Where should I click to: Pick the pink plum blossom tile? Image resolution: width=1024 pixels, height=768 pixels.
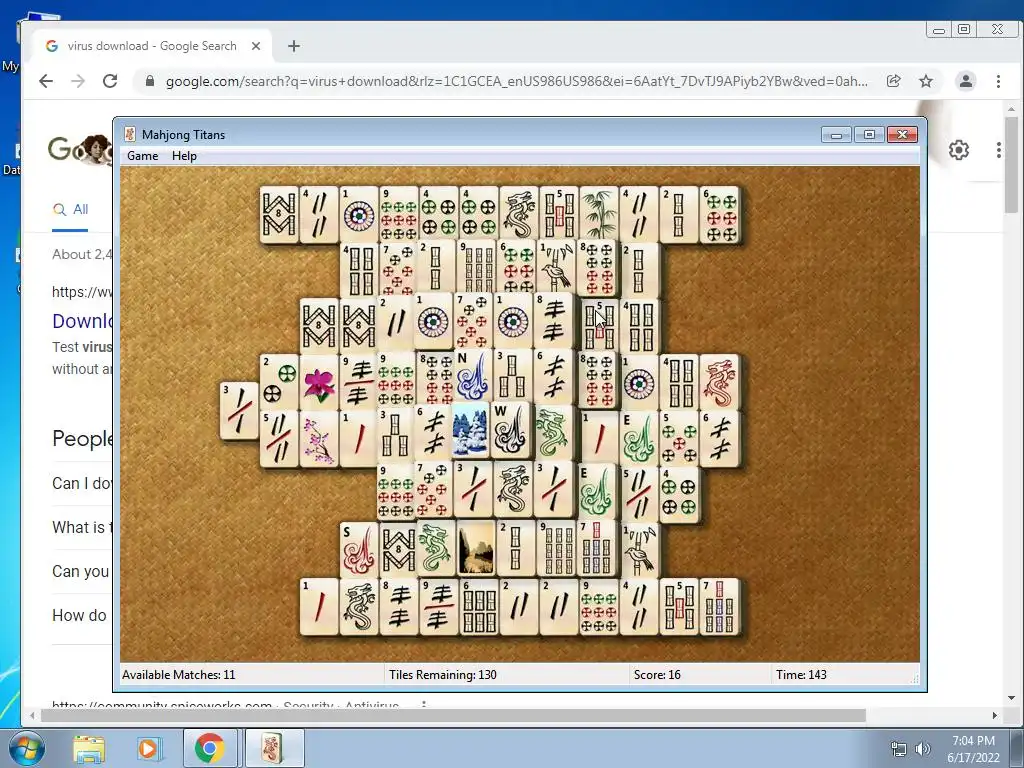click(319, 440)
